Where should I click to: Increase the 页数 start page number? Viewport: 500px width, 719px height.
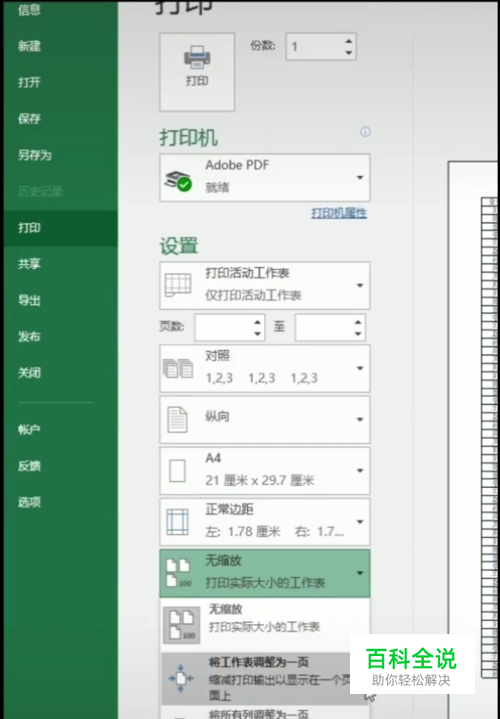(258, 322)
